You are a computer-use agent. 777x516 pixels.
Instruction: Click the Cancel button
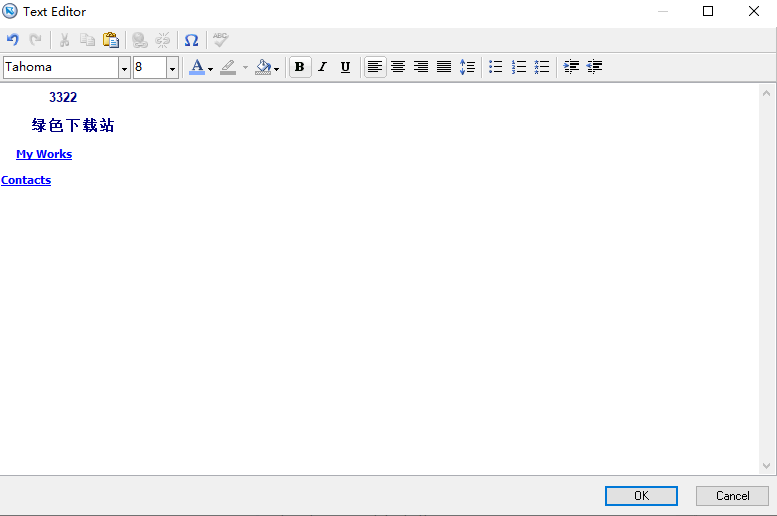(x=732, y=496)
